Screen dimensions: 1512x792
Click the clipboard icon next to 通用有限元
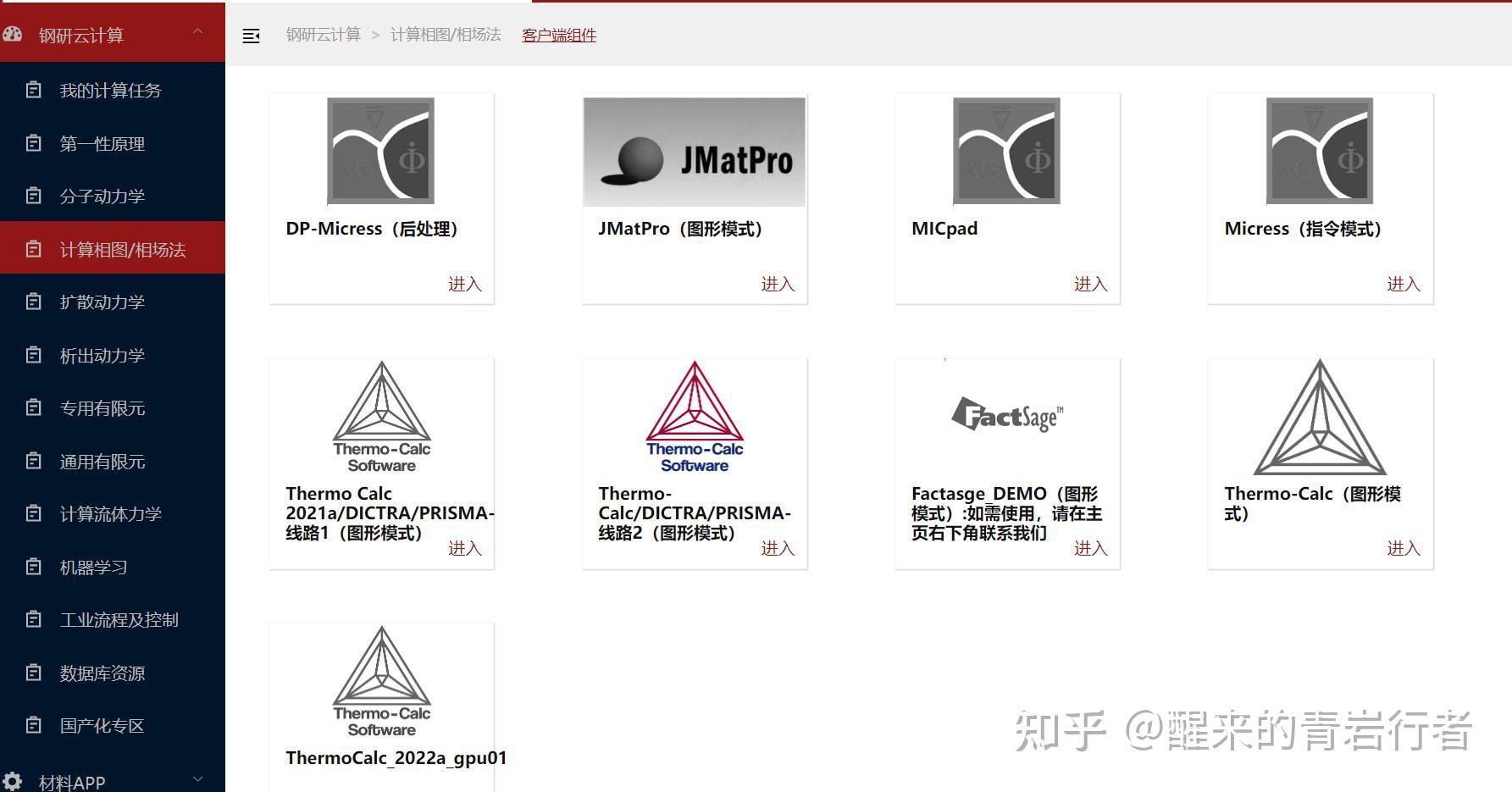pos(33,460)
